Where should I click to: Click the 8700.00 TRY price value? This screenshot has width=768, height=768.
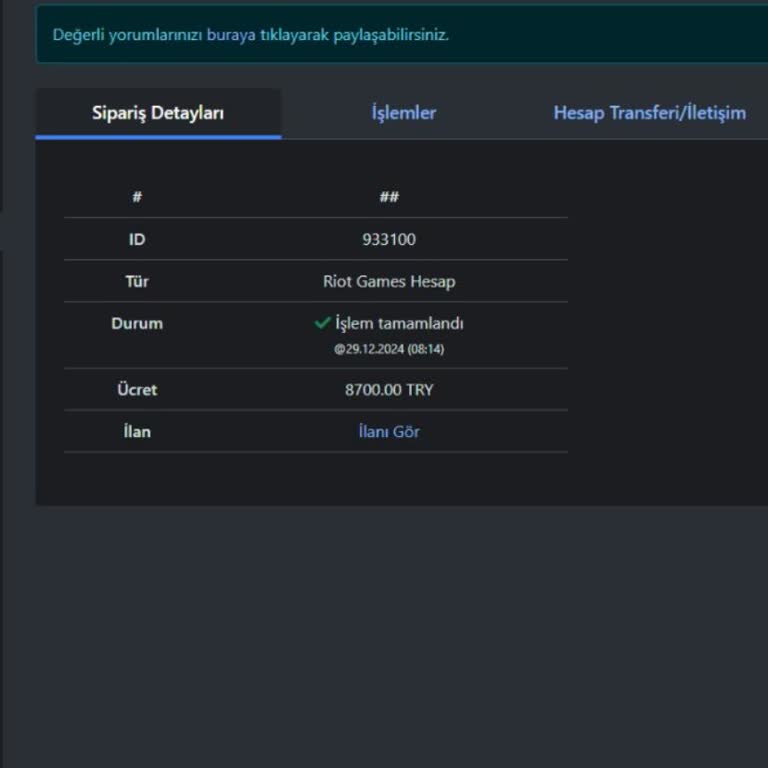(389, 390)
